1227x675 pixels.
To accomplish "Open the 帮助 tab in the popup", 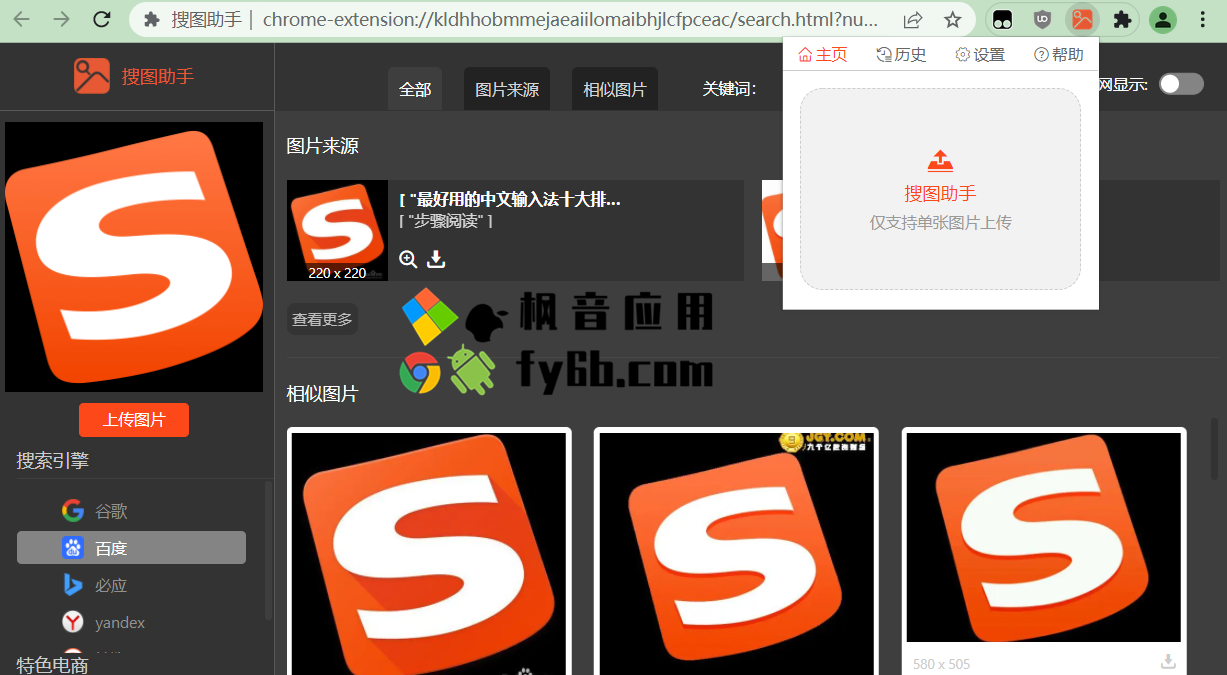I will click(x=1059, y=55).
